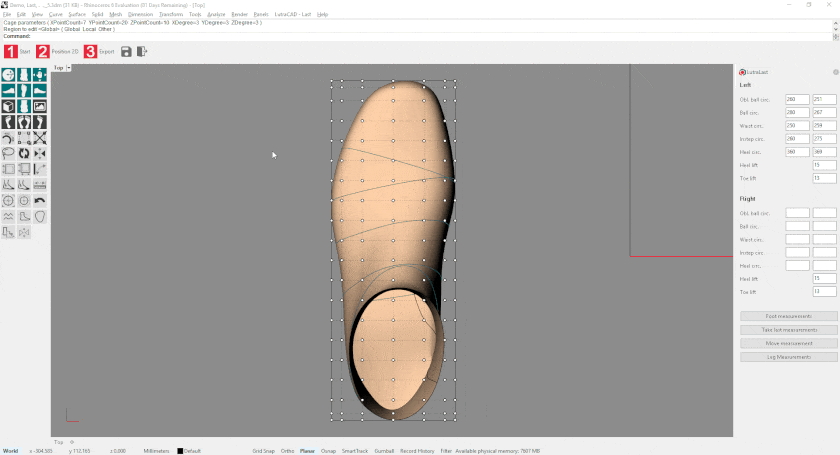Toggle Grid Snap in status bar

point(263,451)
